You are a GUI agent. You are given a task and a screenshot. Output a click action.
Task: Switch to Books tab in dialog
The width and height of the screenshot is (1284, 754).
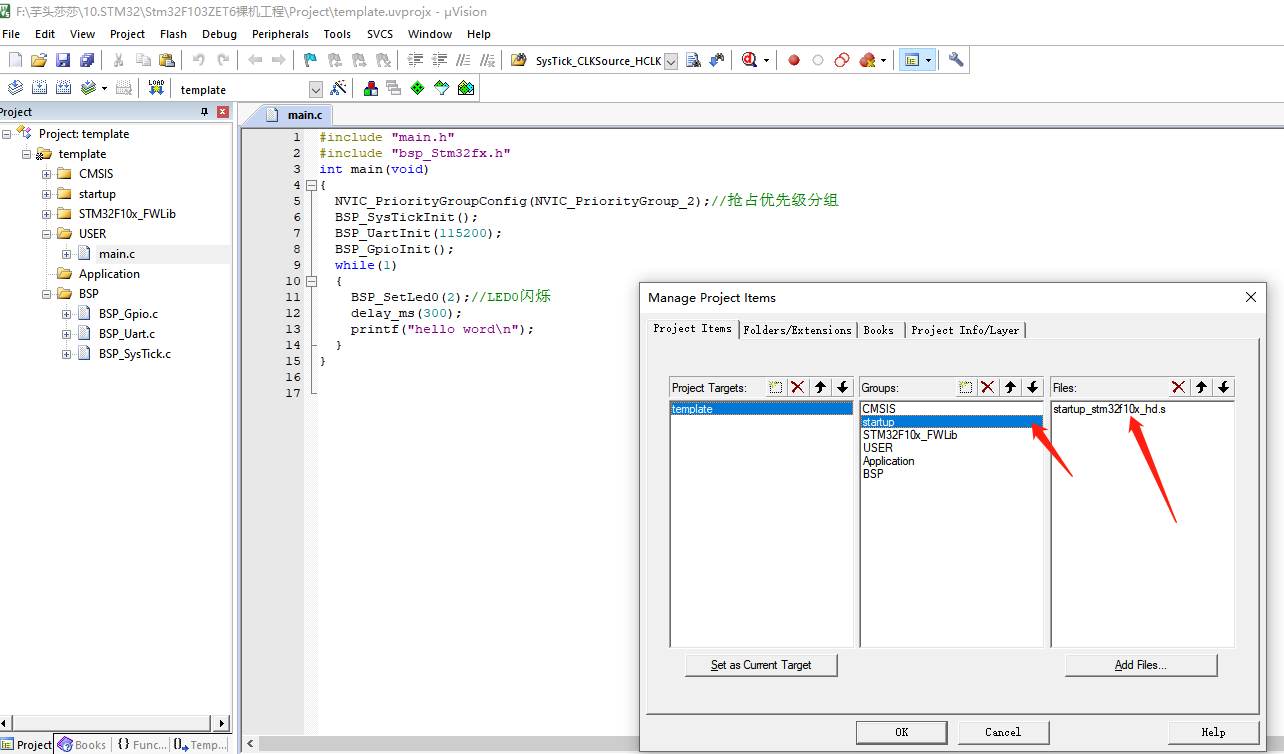tap(879, 330)
